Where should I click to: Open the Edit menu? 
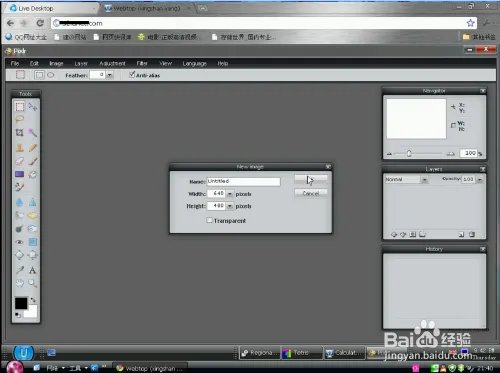[34, 63]
